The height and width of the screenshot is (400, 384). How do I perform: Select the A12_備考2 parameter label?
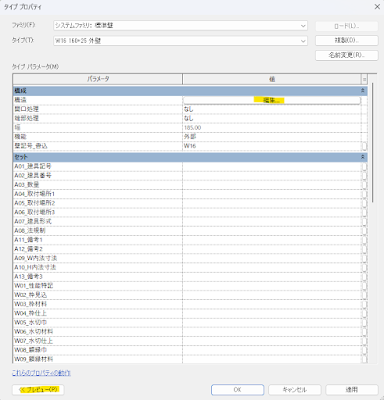[28, 249]
